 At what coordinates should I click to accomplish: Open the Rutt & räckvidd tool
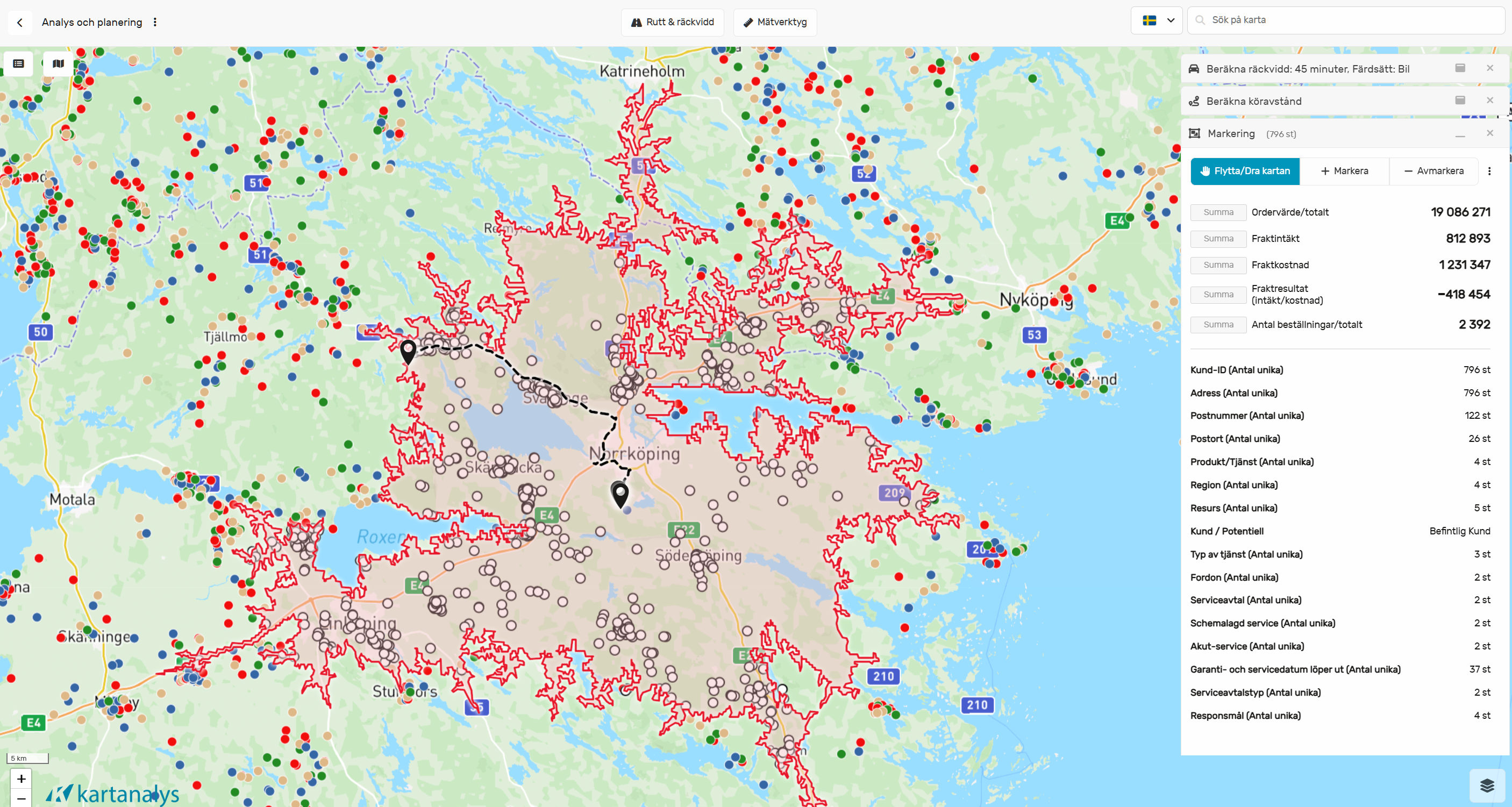coord(672,22)
